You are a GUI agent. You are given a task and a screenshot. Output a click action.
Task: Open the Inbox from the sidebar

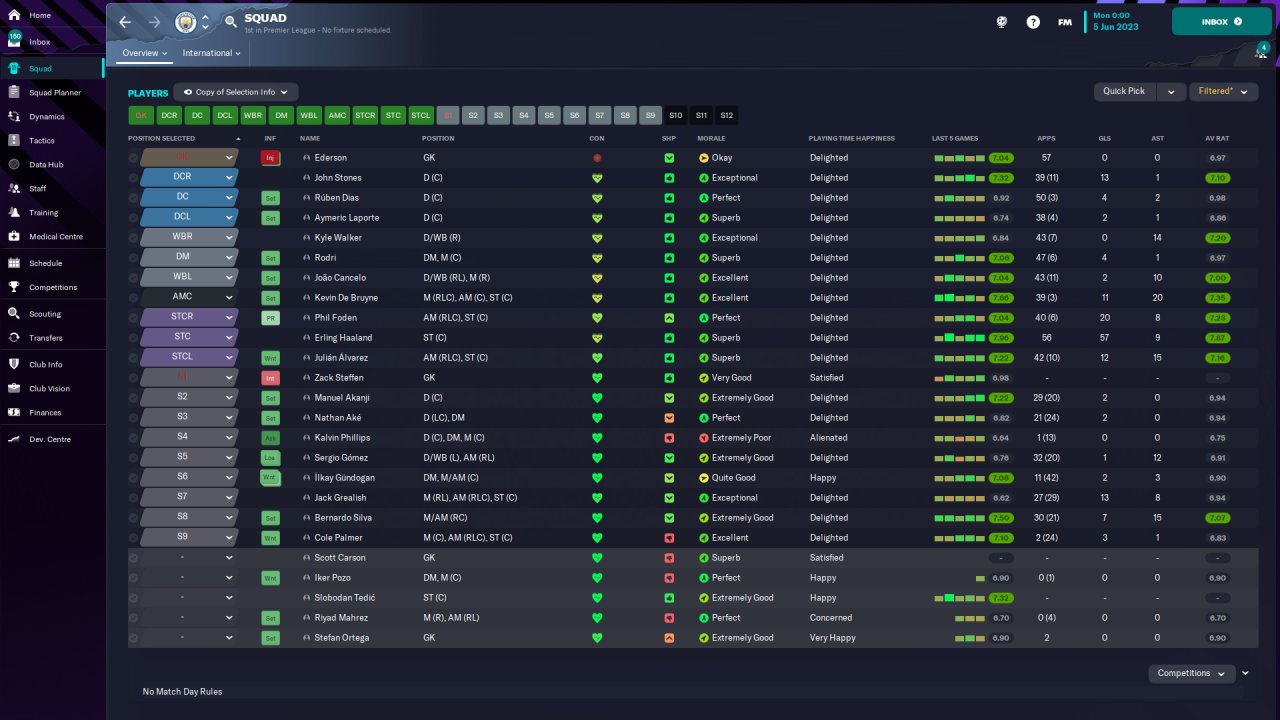[x=40, y=42]
